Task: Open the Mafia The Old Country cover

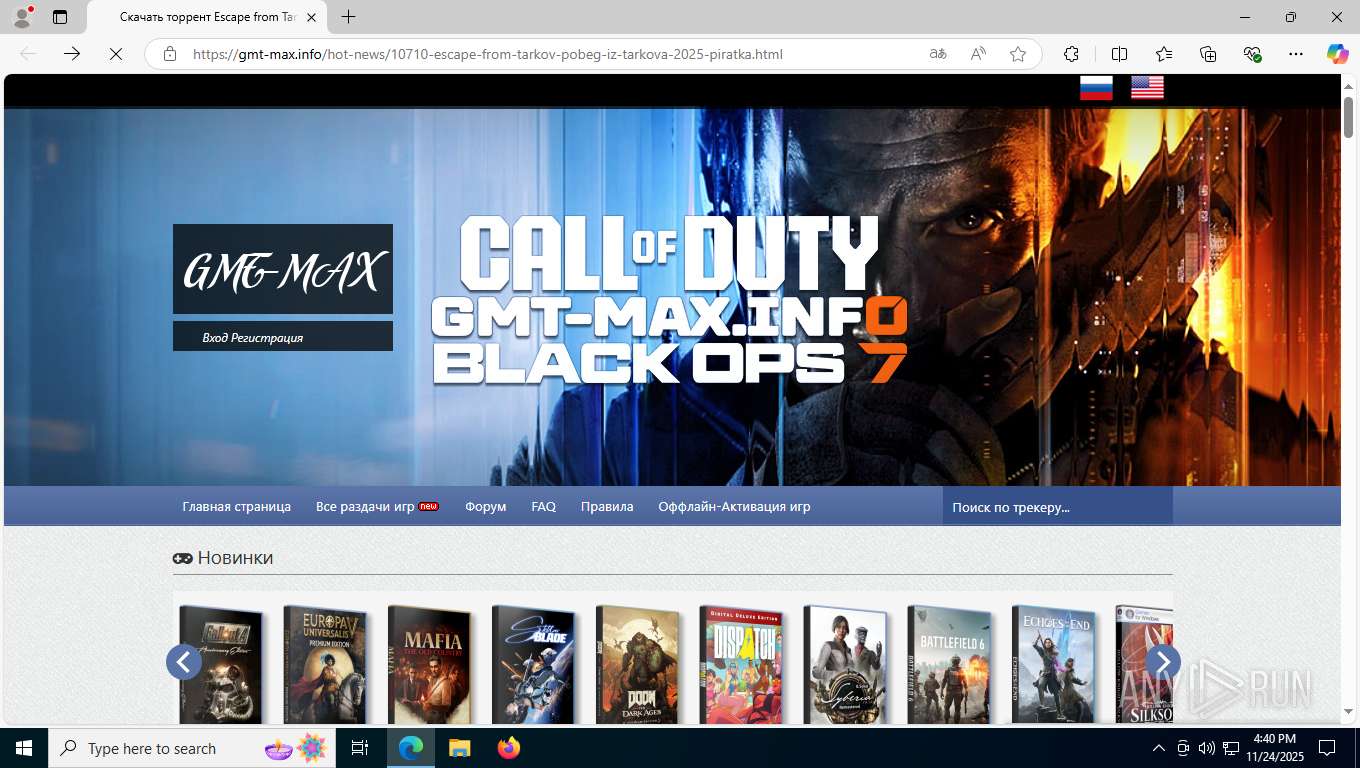Action: (429, 664)
